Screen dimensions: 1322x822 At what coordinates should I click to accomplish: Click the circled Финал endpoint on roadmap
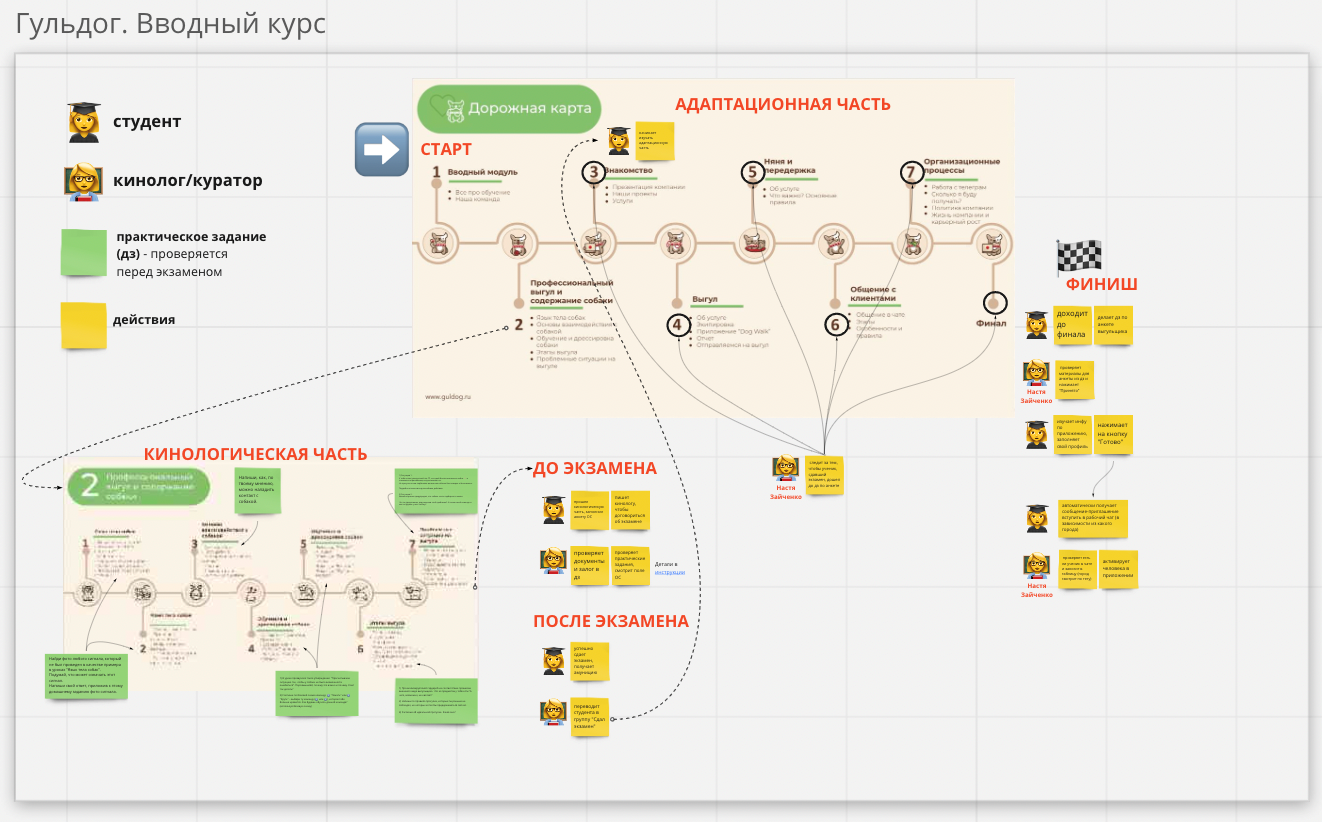click(x=994, y=303)
